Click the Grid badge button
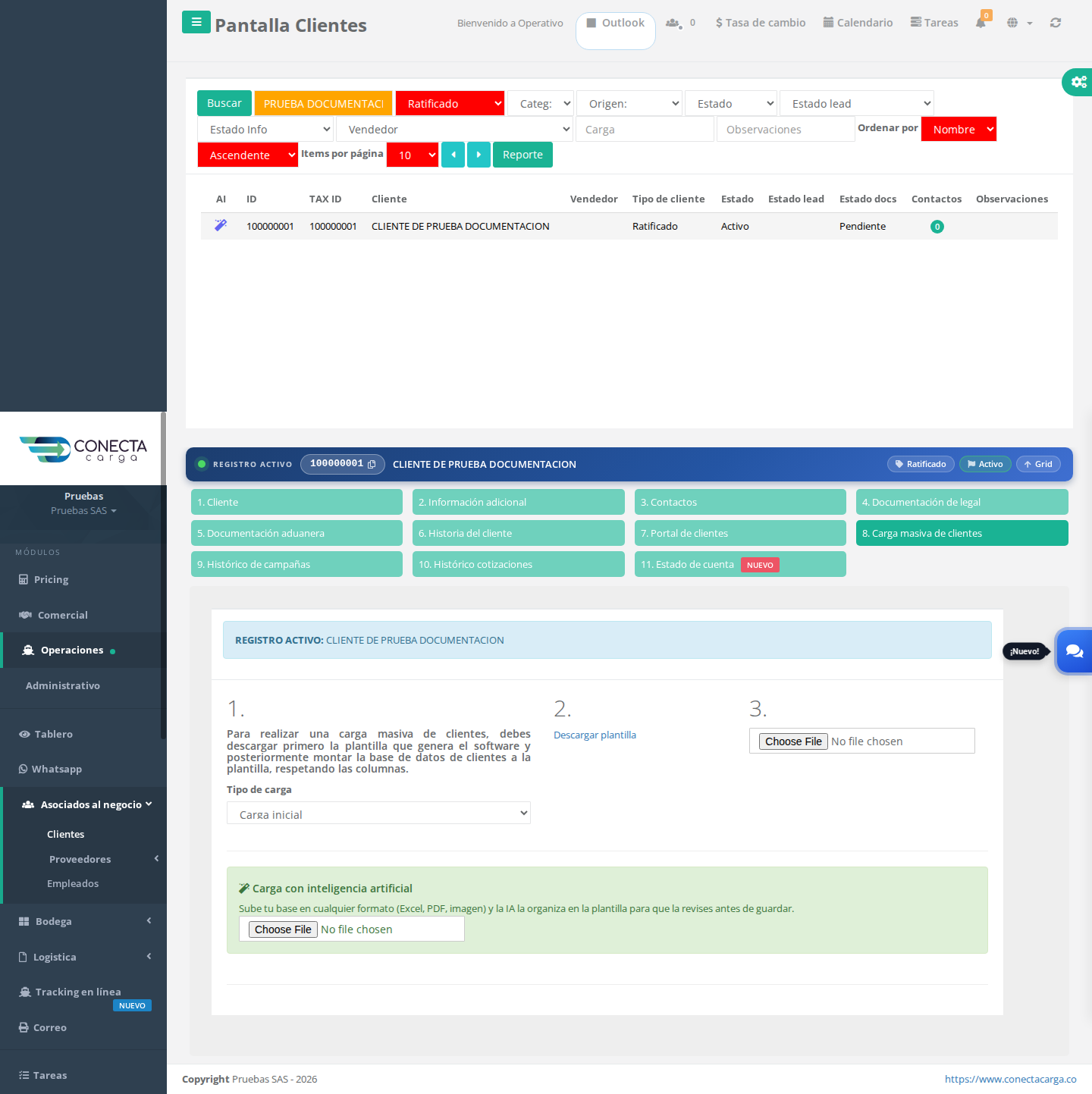This screenshot has height=1094, width=1092. [1038, 464]
